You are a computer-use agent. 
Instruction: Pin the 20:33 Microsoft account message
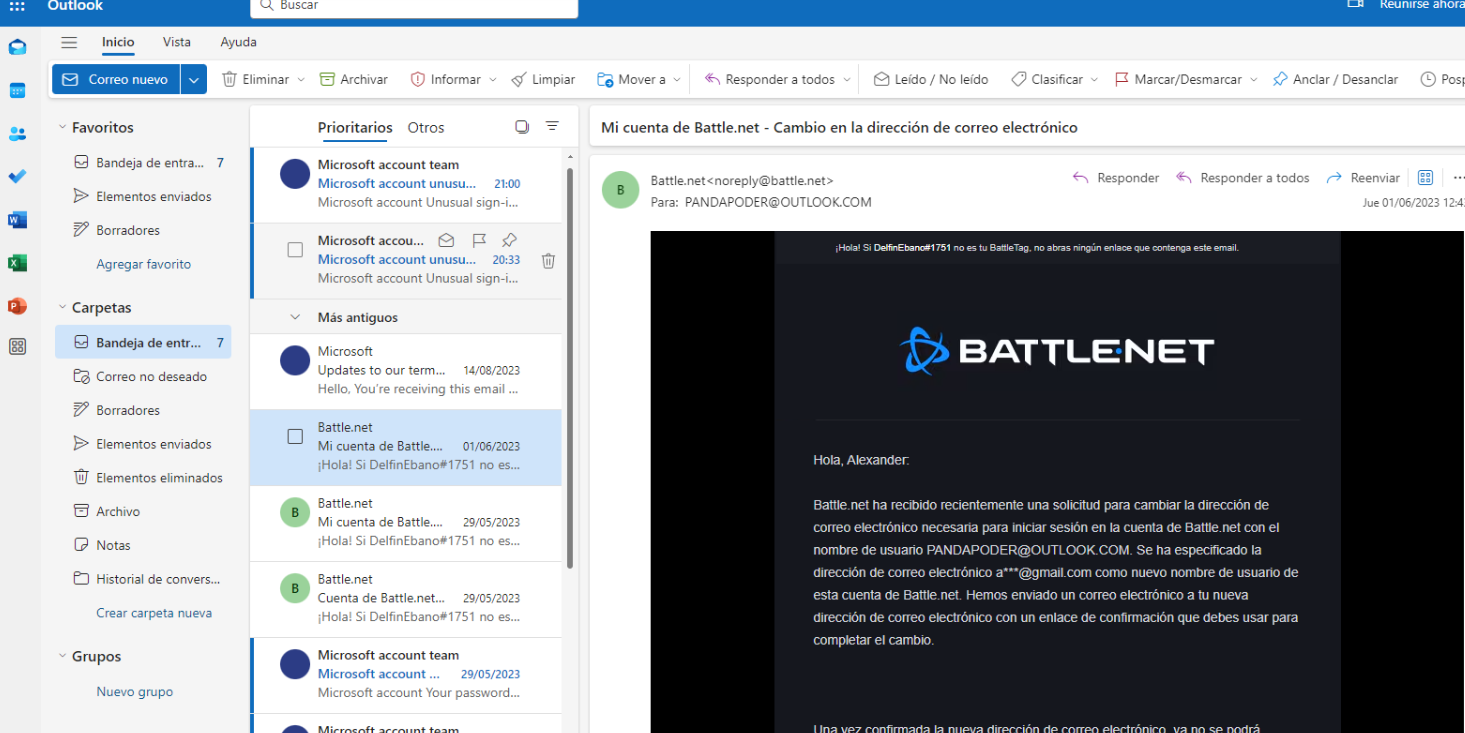509,240
